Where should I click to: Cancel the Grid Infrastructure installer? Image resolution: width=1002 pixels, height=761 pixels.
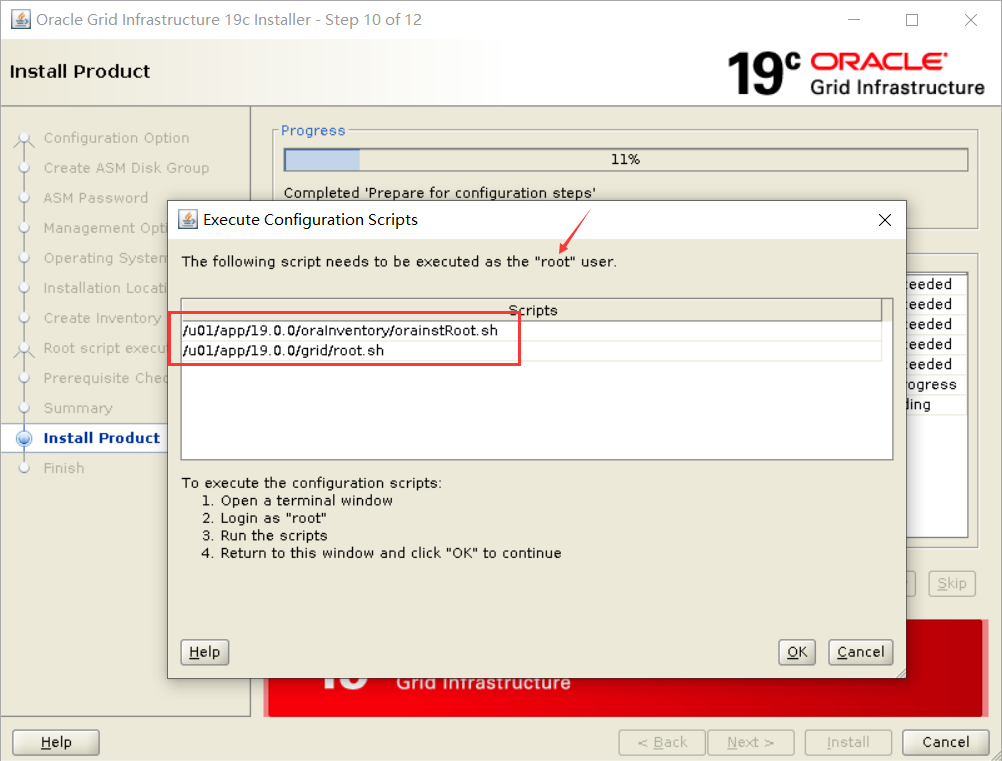[x=945, y=742]
